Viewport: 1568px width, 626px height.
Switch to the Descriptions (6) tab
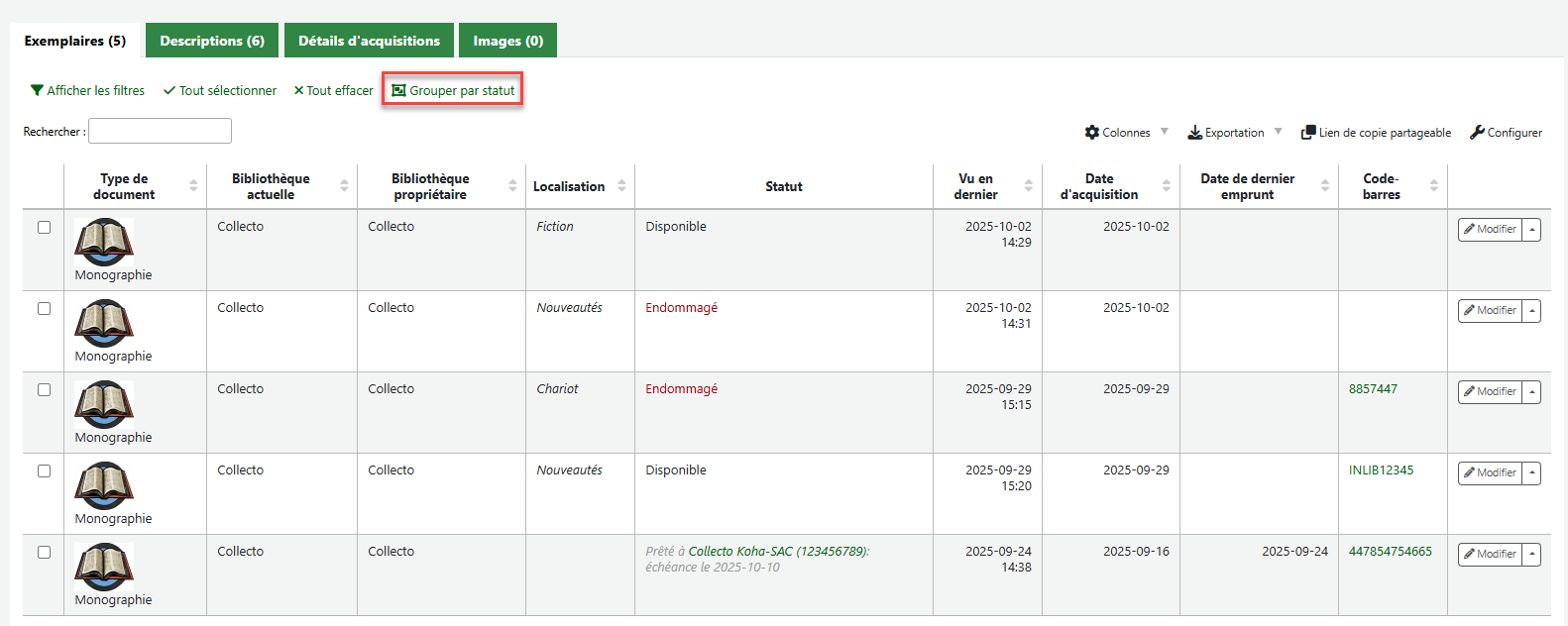[x=212, y=41]
